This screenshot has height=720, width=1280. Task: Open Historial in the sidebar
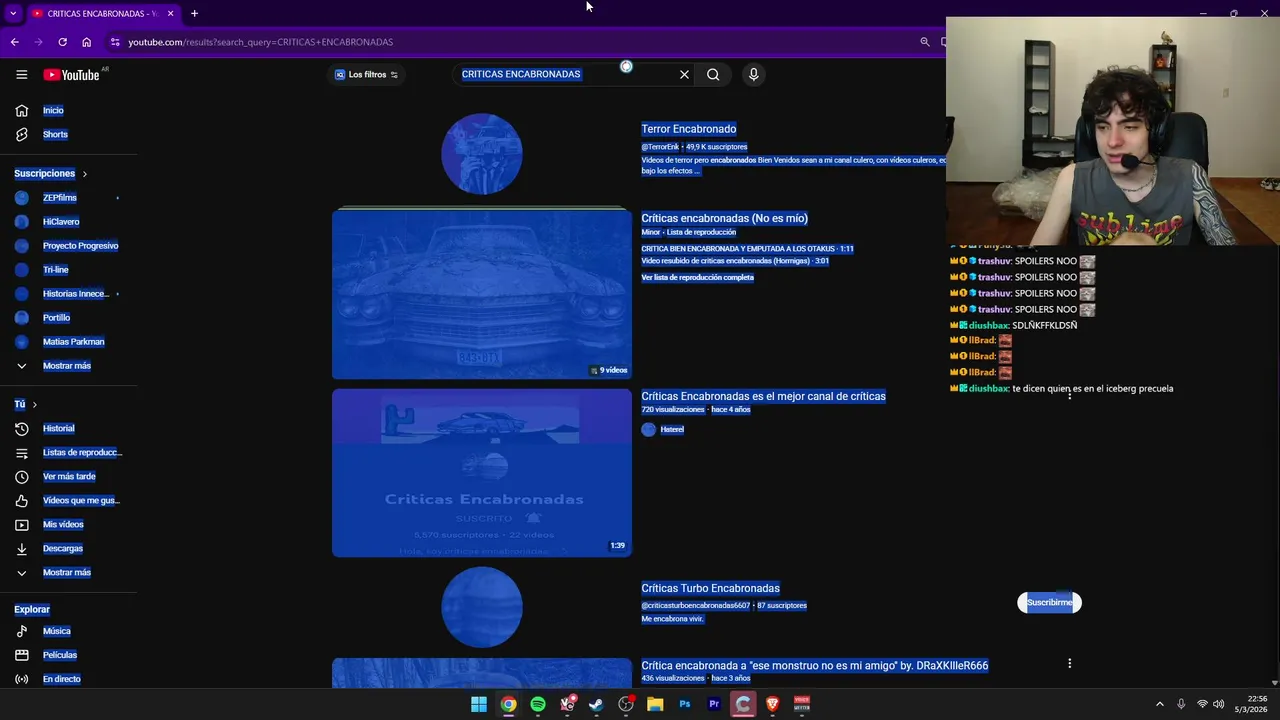pos(58,428)
